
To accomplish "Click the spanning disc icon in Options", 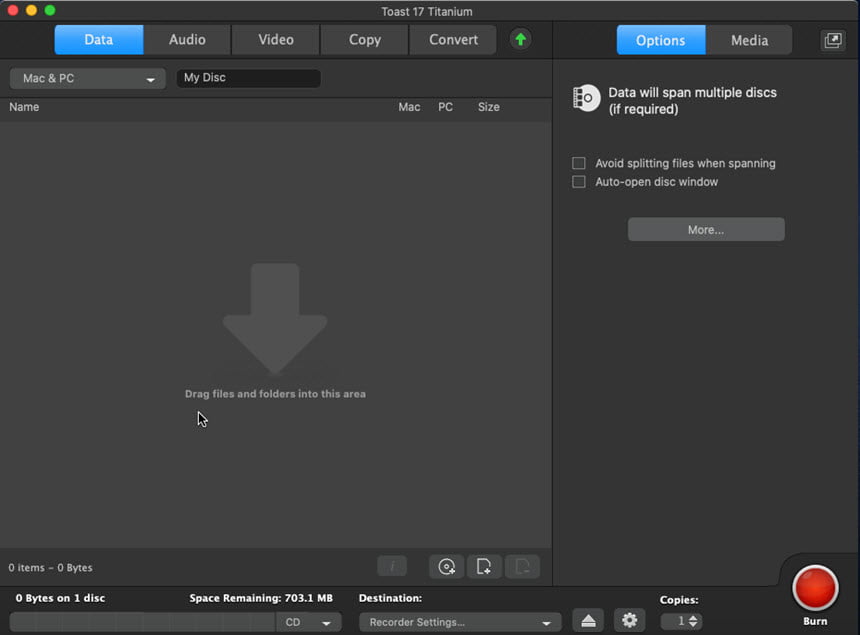I will (x=586, y=98).
